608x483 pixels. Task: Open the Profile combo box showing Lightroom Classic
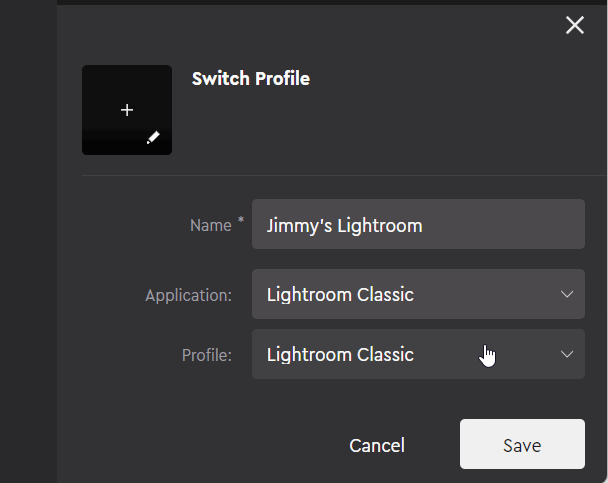(400, 355)
